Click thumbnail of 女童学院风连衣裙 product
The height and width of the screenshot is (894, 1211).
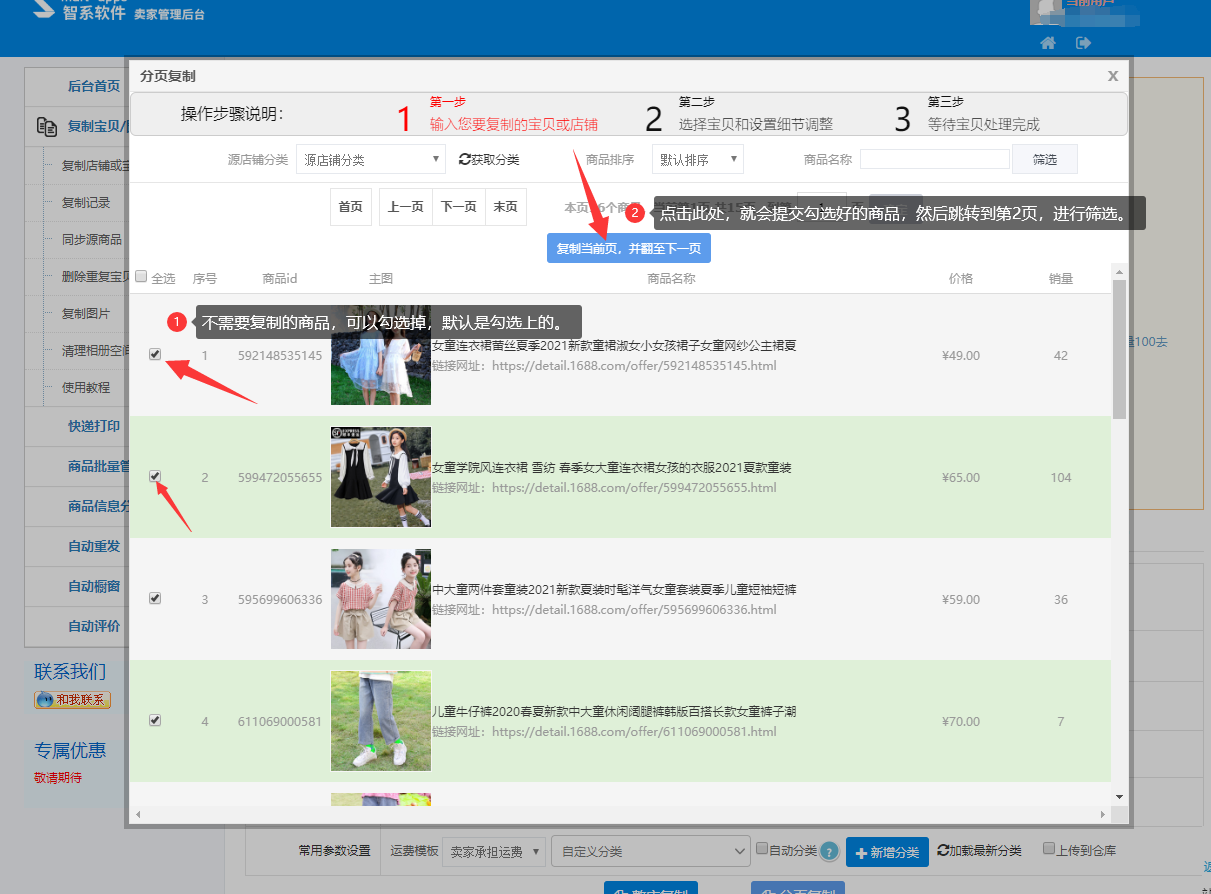(381, 477)
